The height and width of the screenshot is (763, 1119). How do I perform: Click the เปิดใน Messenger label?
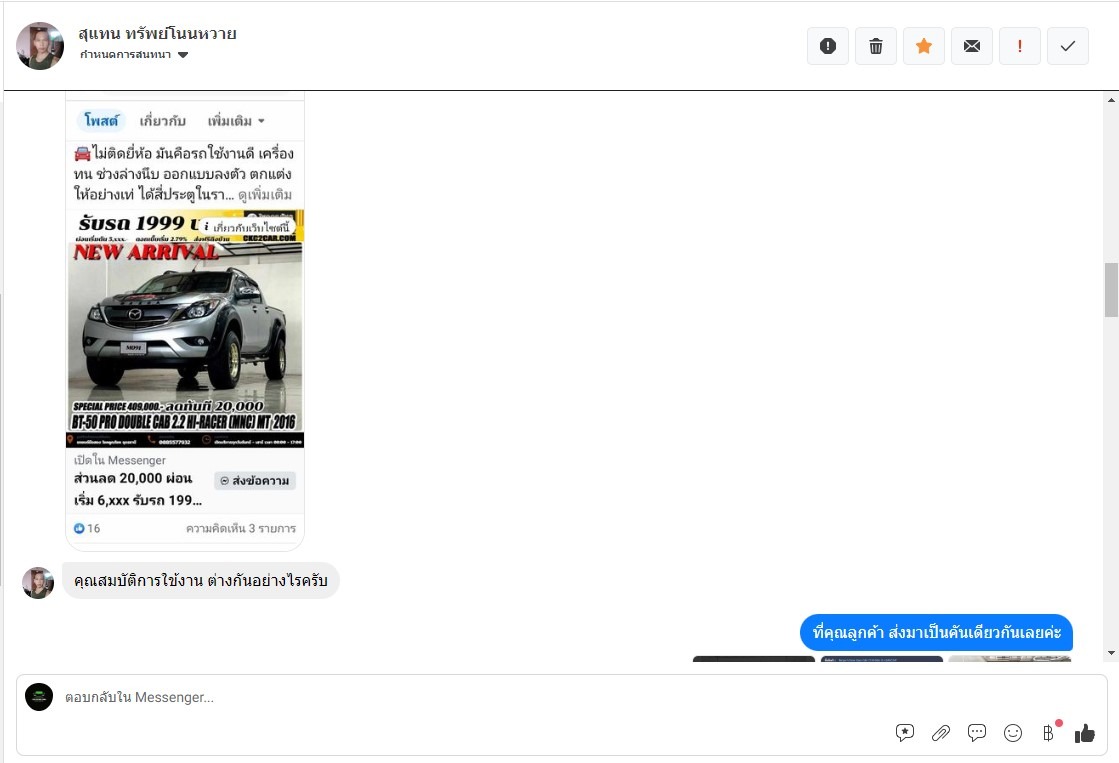[120, 460]
